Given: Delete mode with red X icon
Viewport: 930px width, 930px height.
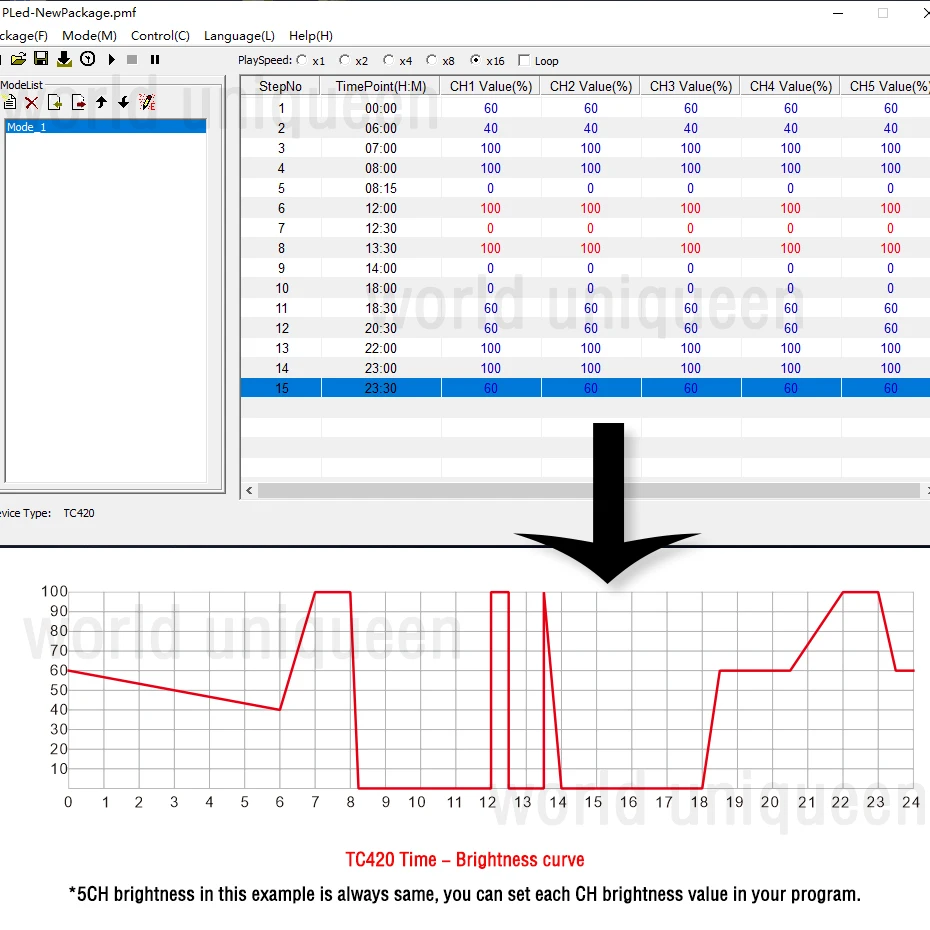Looking at the screenshot, I should pyautogui.click(x=31, y=103).
